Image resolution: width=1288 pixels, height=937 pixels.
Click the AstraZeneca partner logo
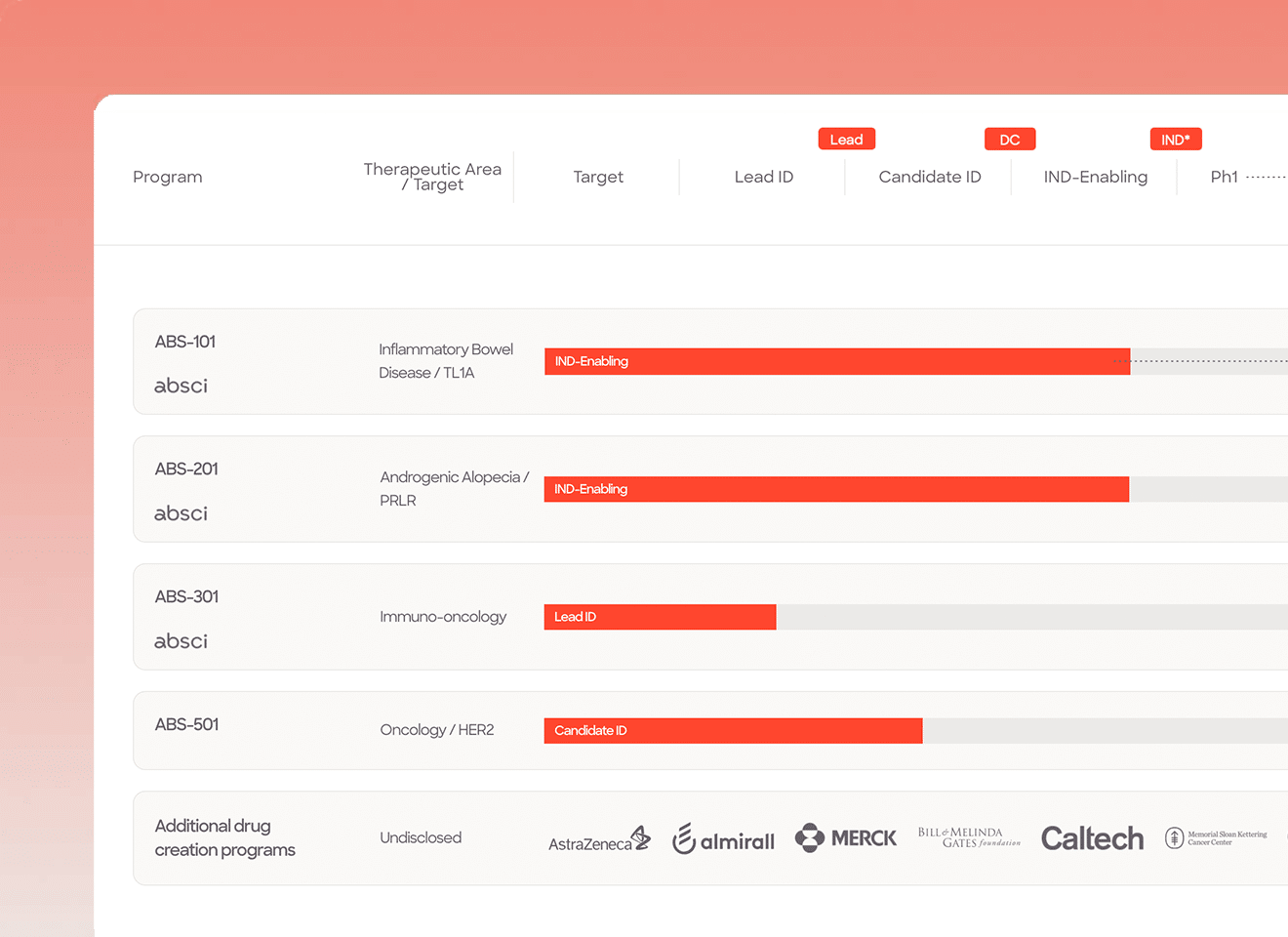tap(599, 838)
